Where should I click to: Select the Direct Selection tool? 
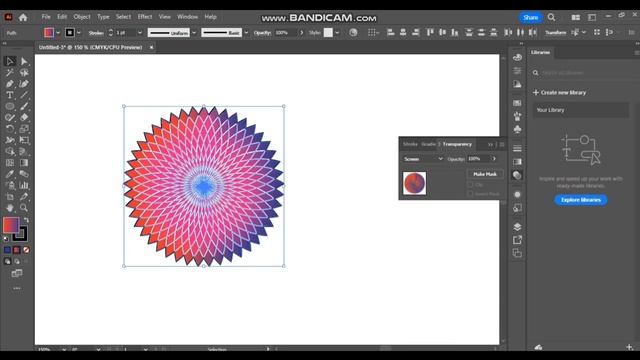24,61
